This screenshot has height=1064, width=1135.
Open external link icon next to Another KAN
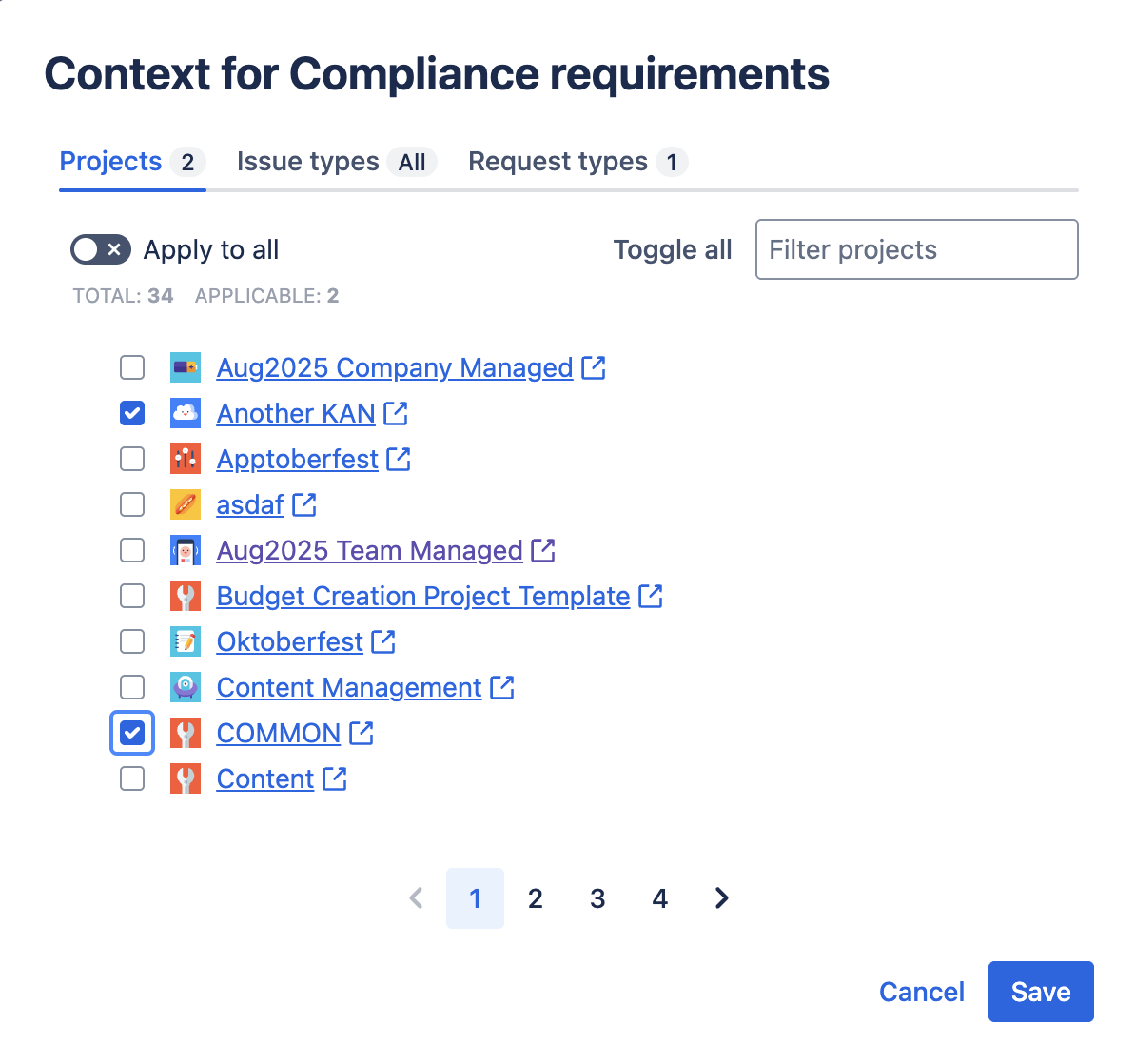point(396,414)
